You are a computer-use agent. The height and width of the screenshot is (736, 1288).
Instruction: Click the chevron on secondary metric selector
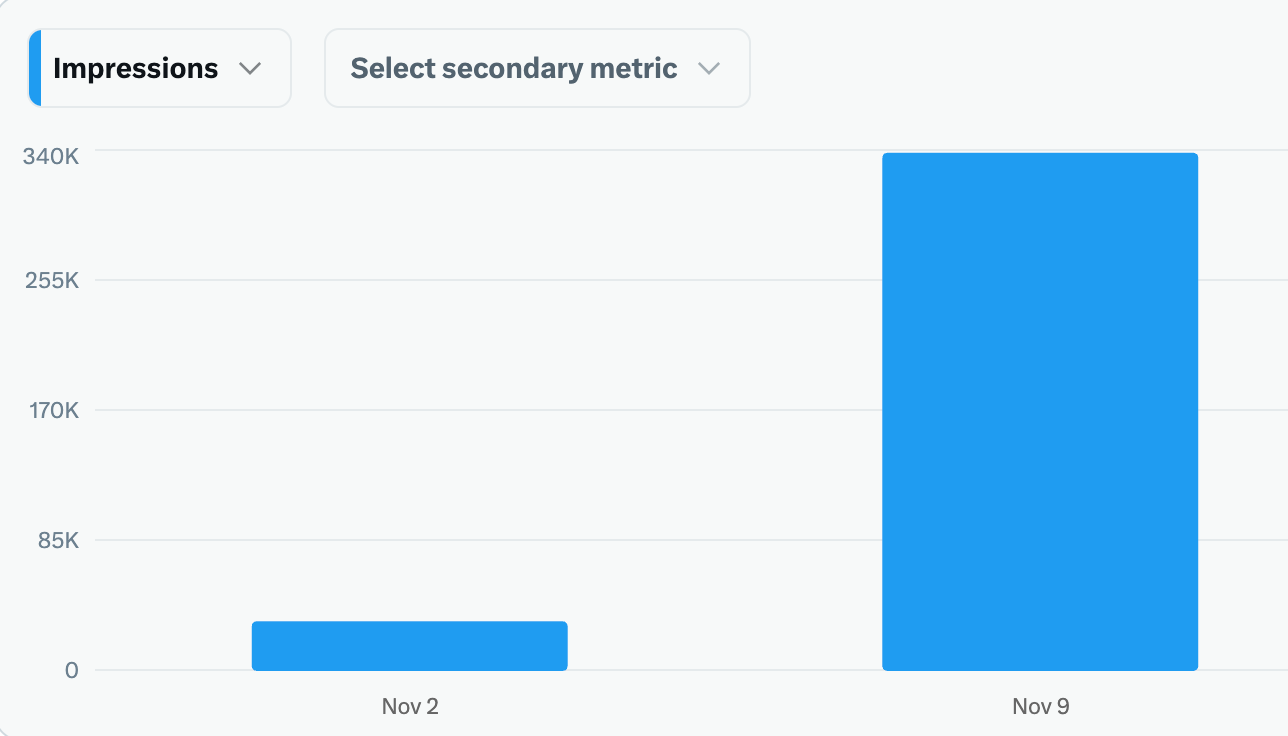coord(709,68)
